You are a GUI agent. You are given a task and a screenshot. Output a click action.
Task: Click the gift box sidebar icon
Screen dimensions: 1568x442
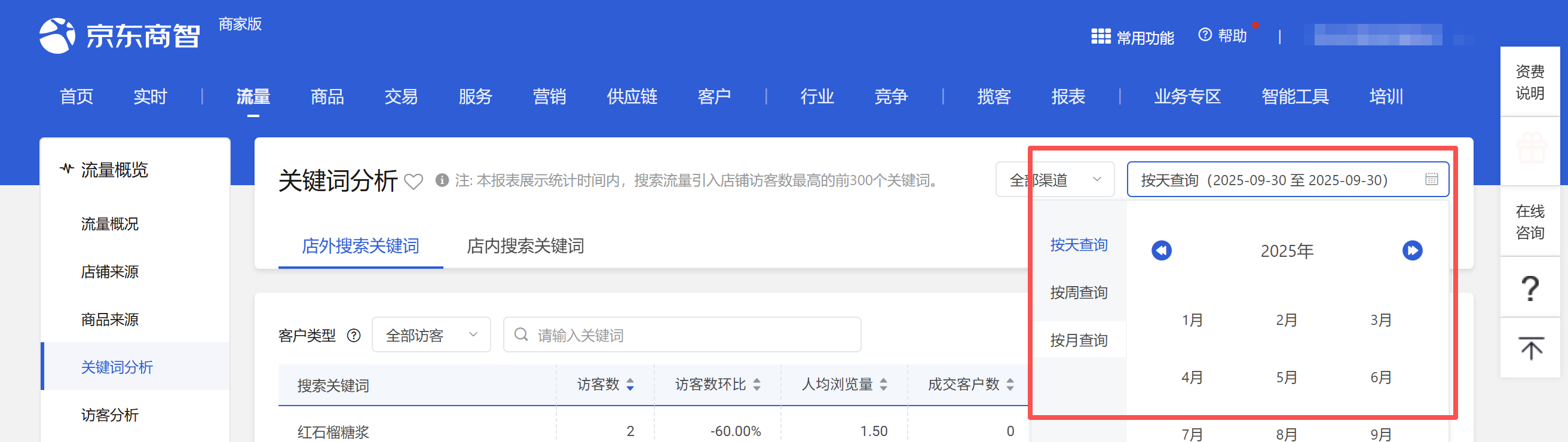pos(1531,149)
